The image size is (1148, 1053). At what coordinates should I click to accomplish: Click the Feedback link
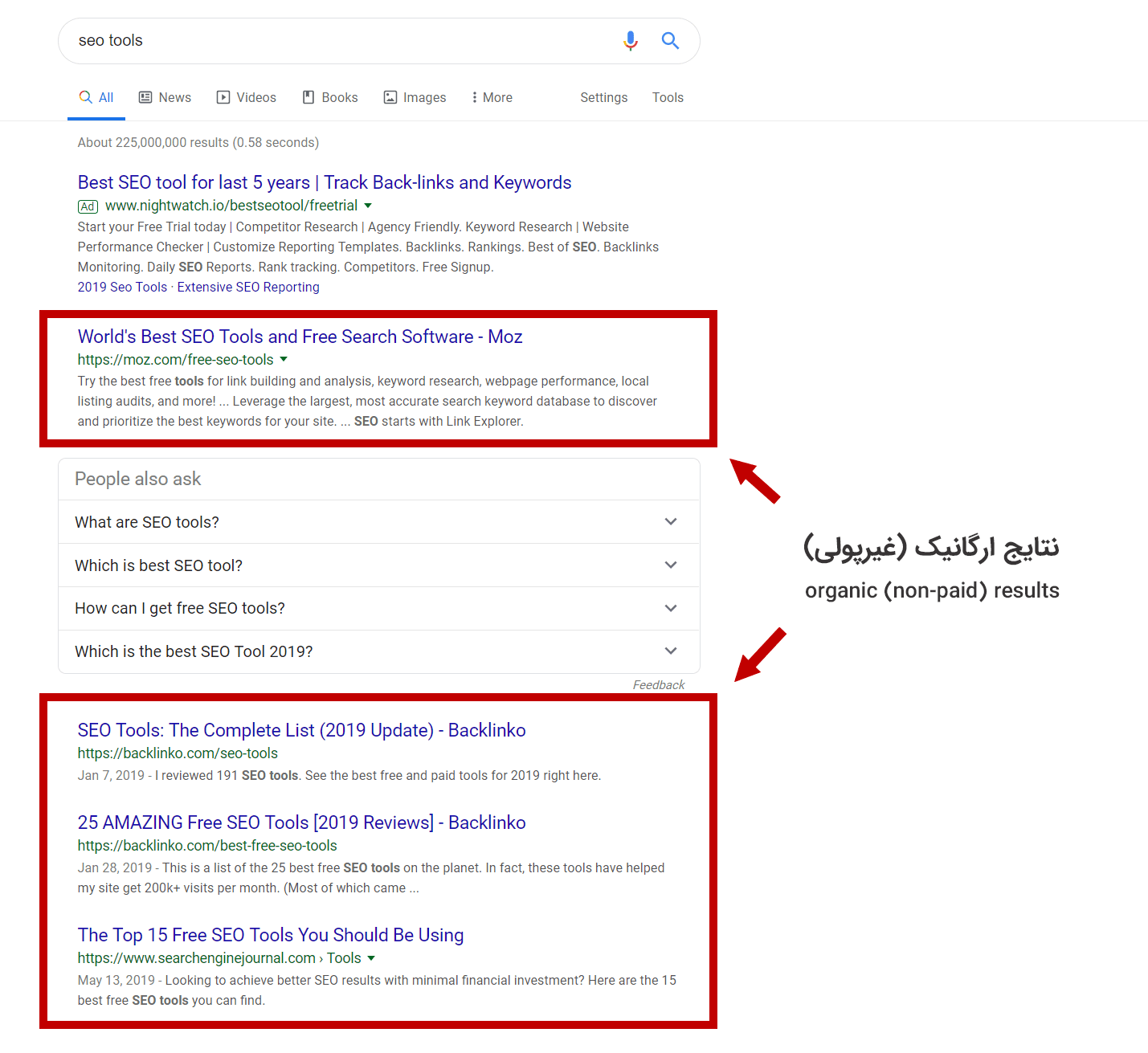coord(659,685)
